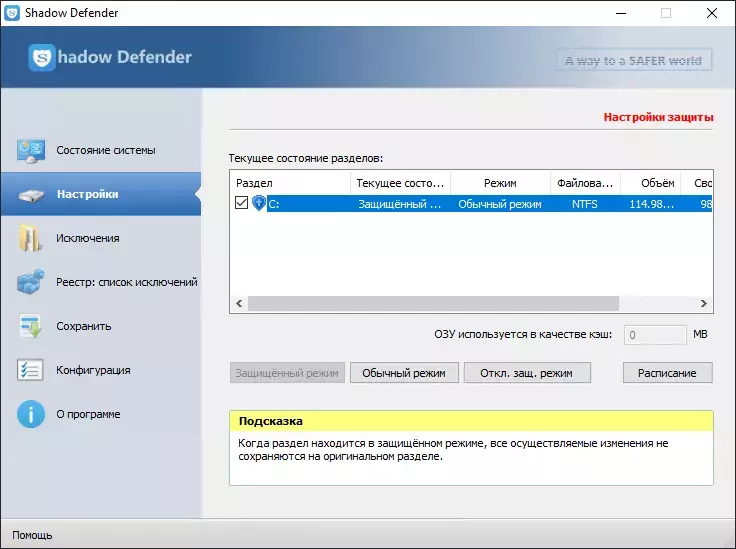Image resolution: width=736 pixels, height=549 pixels.
Task: Click the 114.98... volume cell
Action: coord(652,204)
